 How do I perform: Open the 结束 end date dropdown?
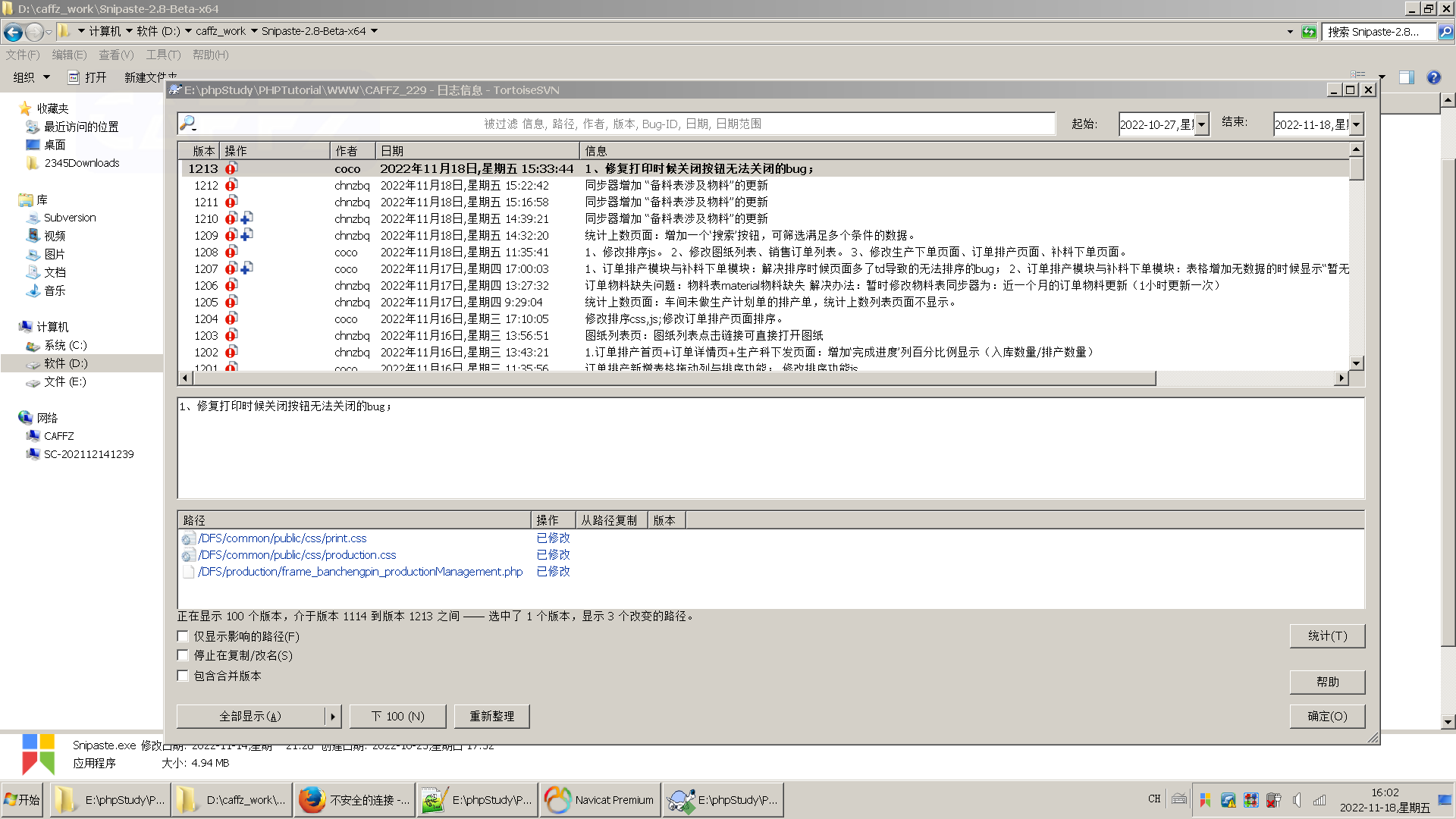click(x=1356, y=124)
